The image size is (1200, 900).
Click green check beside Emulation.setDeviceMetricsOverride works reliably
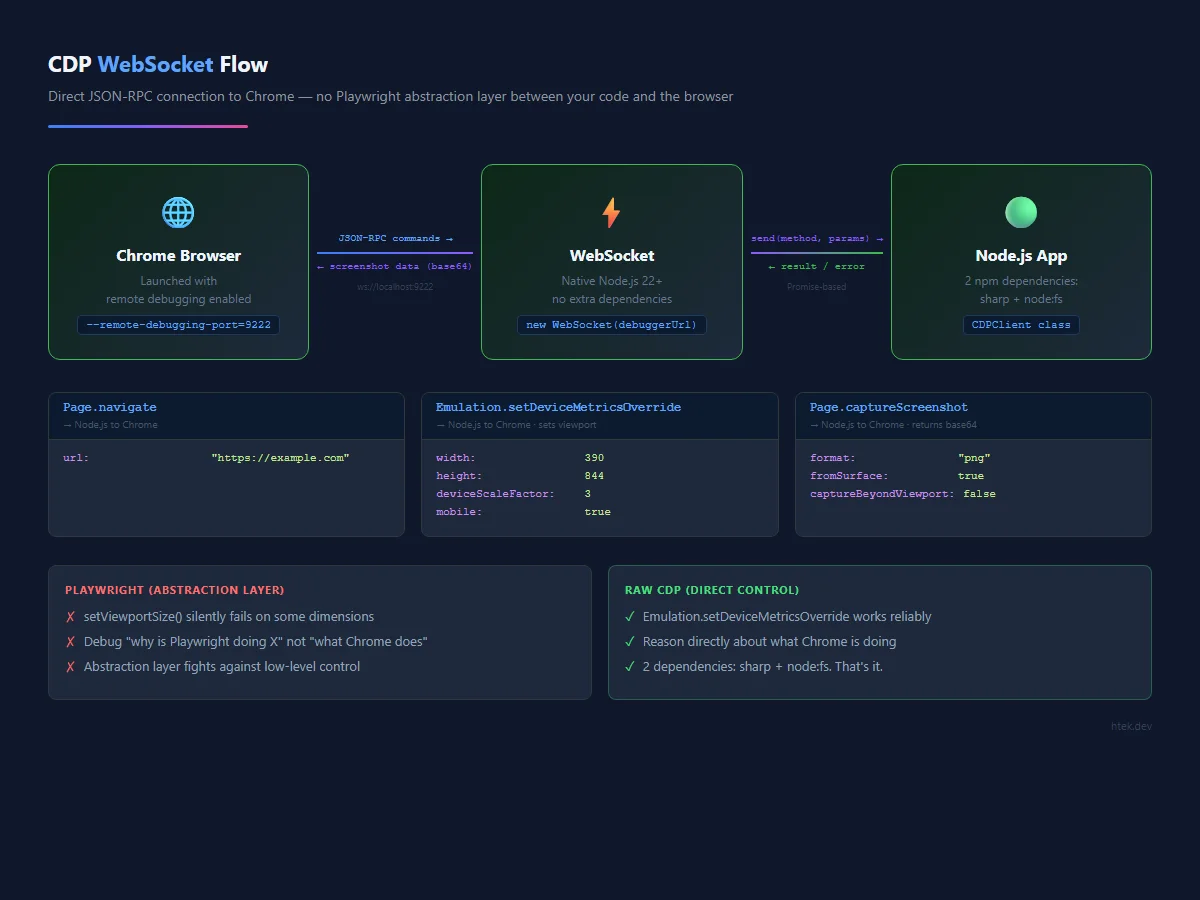click(x=630, y=617)
